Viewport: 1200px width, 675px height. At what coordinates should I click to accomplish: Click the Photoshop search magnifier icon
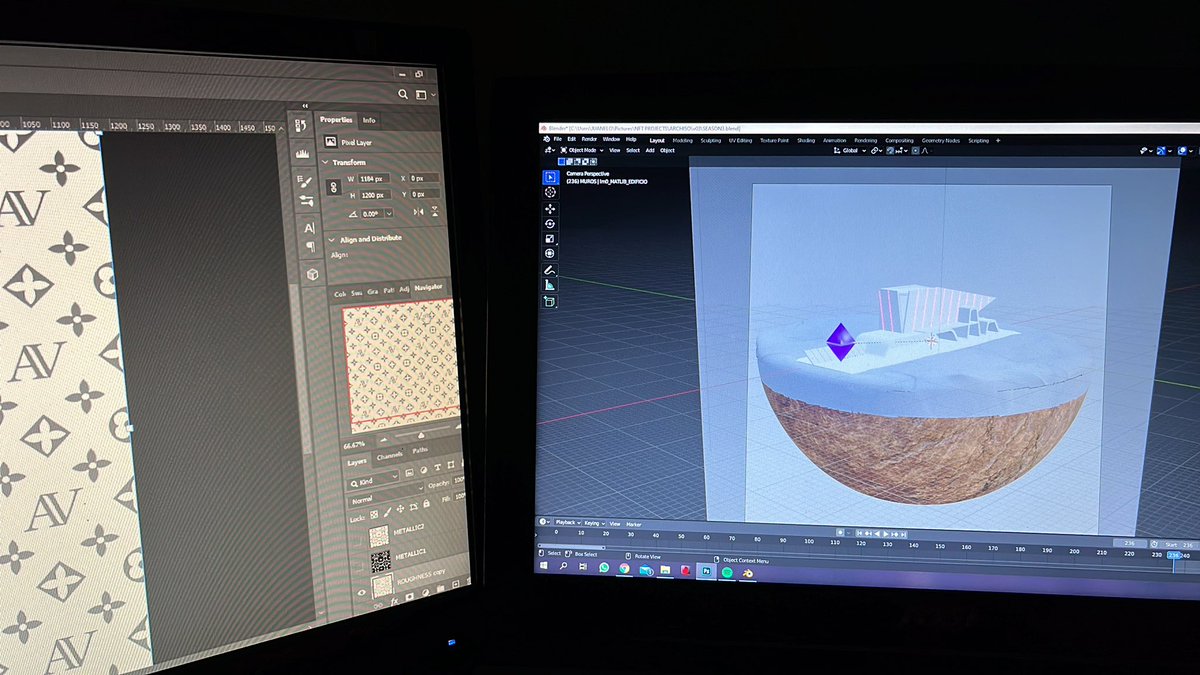point(402,94)
